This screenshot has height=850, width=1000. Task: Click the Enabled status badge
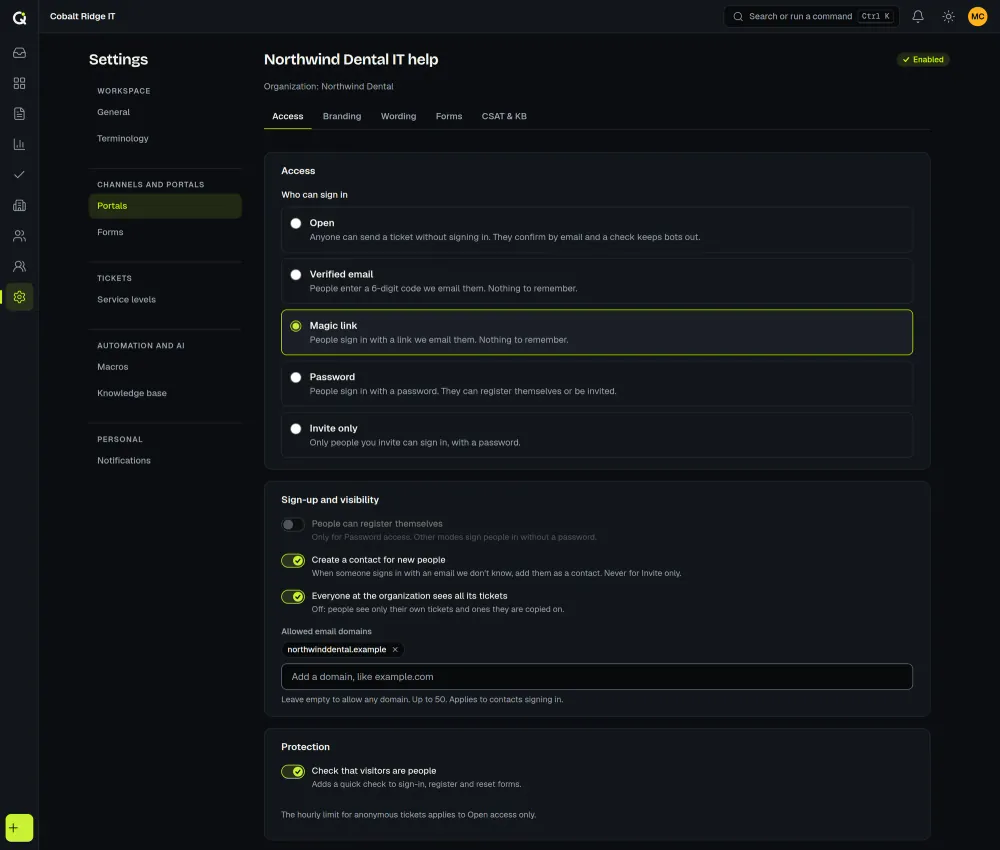point(923,59)
